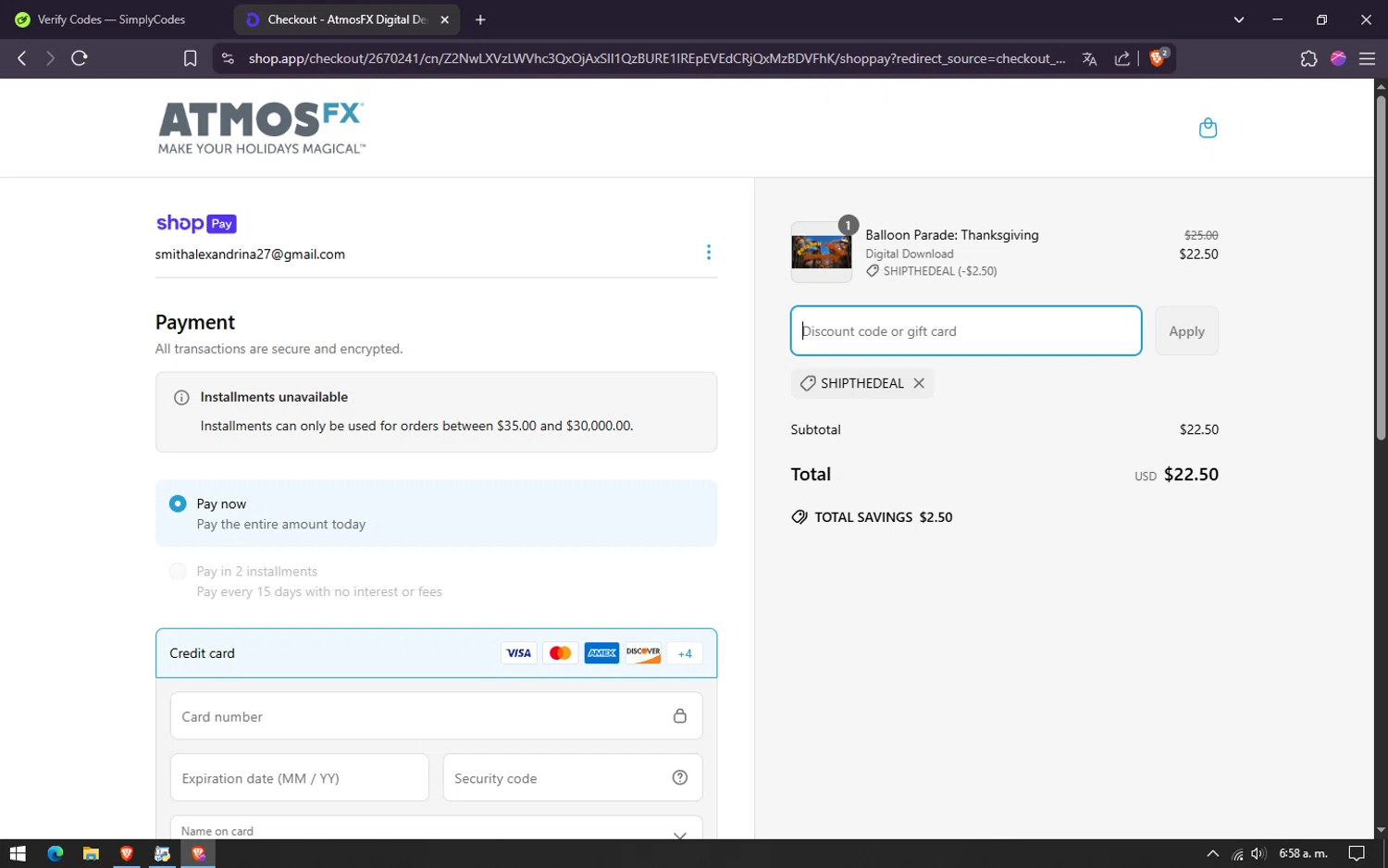Open Brave Shields icon
1388x868 pixels.
[1159, 57]
